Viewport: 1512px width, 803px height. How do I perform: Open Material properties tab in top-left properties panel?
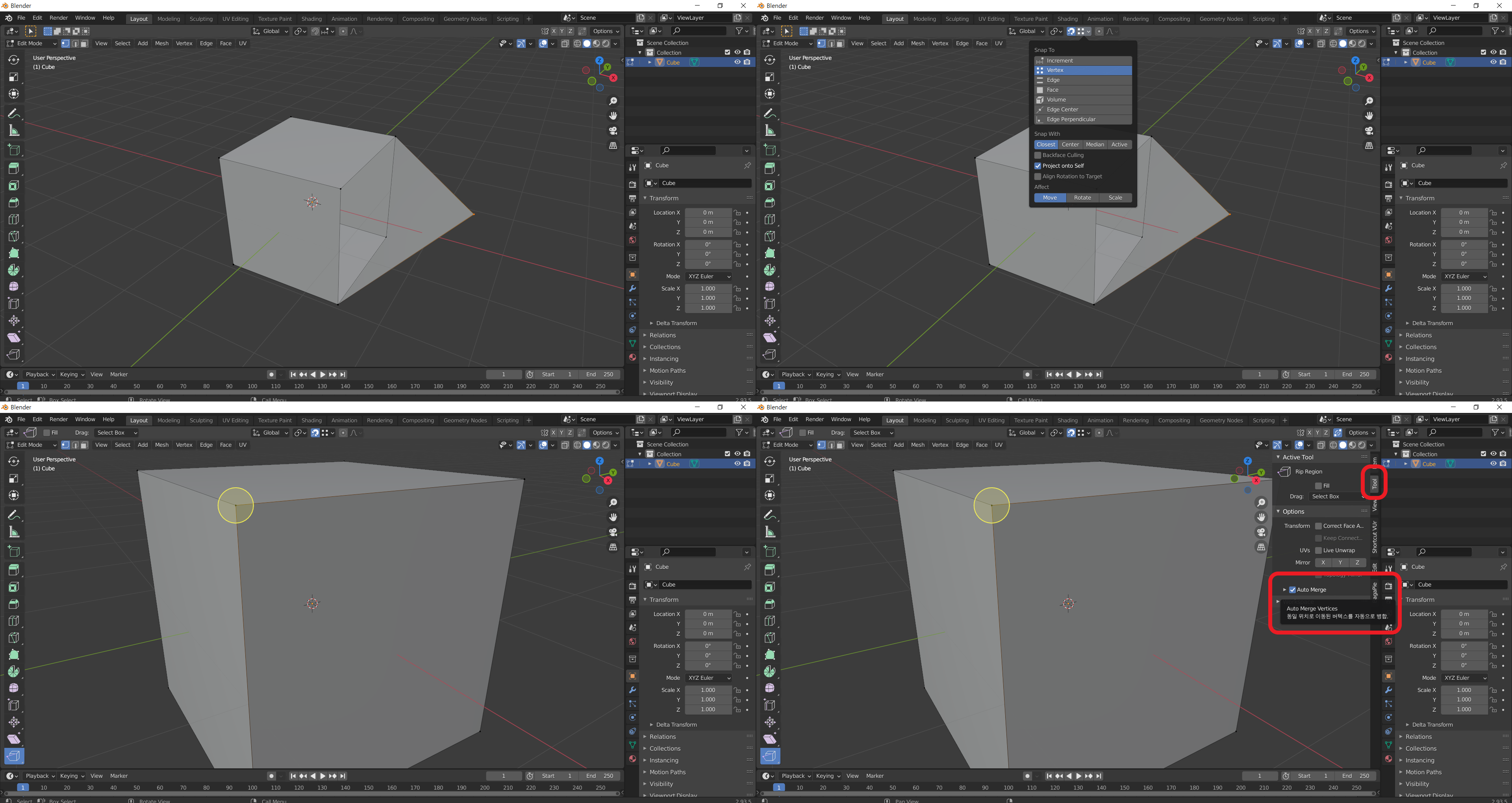(632, 357)
